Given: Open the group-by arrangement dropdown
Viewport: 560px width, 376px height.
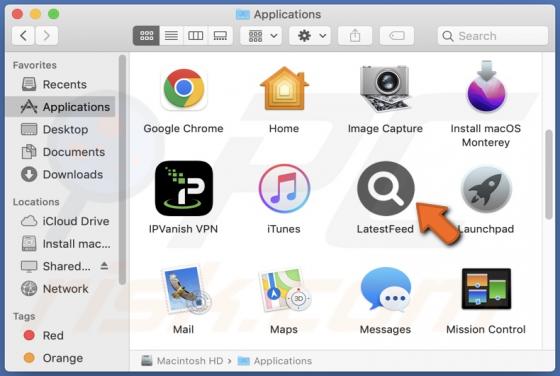Looking at the screenshot, I should [261, 36].
